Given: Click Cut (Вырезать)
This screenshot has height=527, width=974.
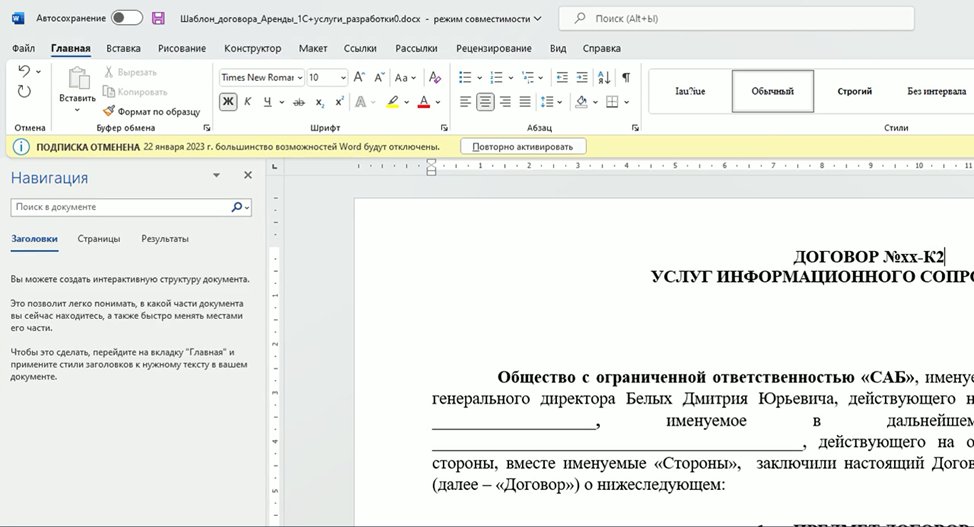Looking at the screenshot, I should (x=130, y=72).
